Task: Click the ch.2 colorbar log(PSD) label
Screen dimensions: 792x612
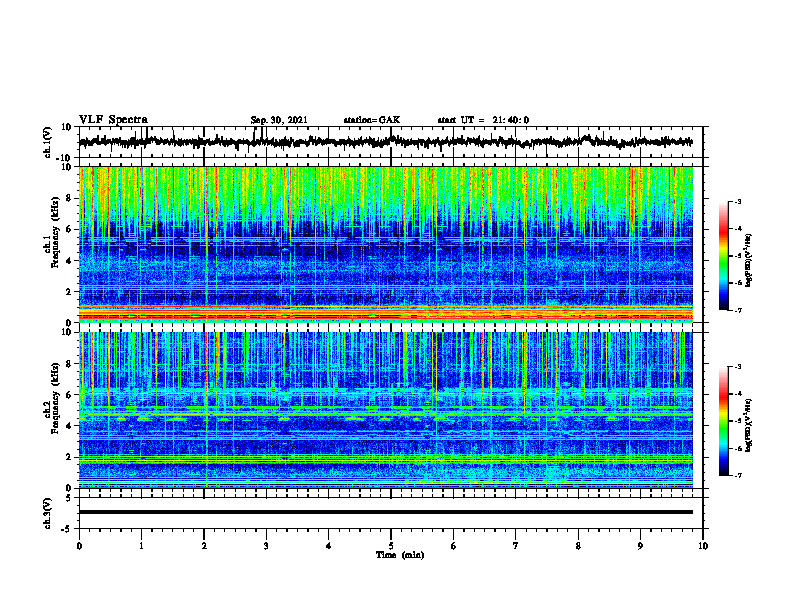Action: (x=749, y=424)
